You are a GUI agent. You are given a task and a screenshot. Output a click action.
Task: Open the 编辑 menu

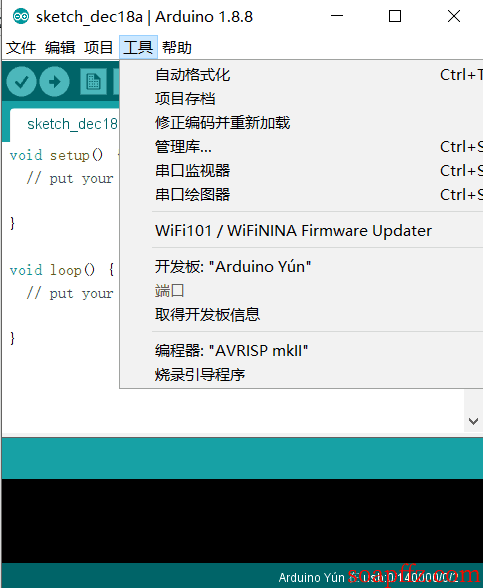(x=60, y=48)
